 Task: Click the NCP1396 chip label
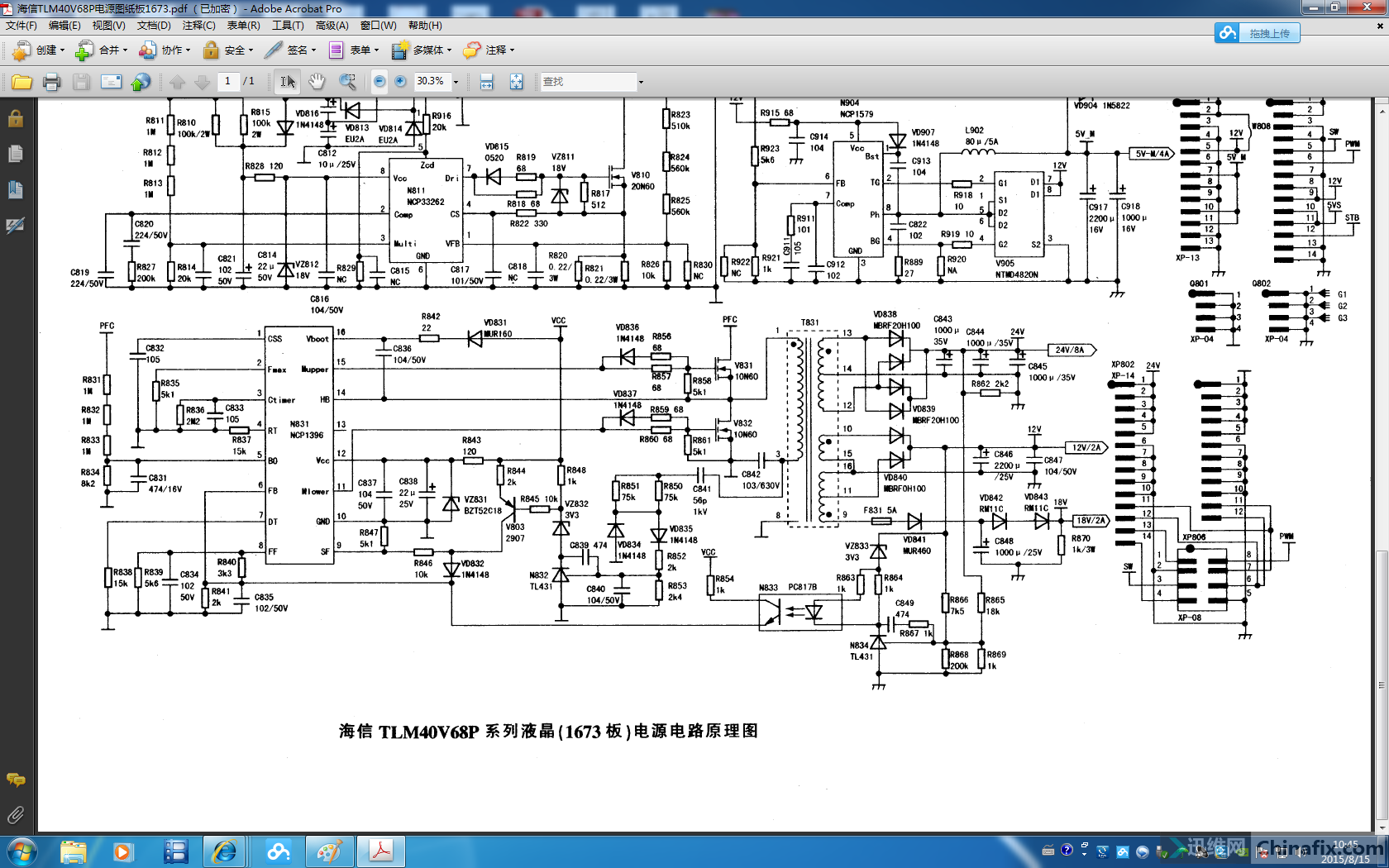pos(307,435)
